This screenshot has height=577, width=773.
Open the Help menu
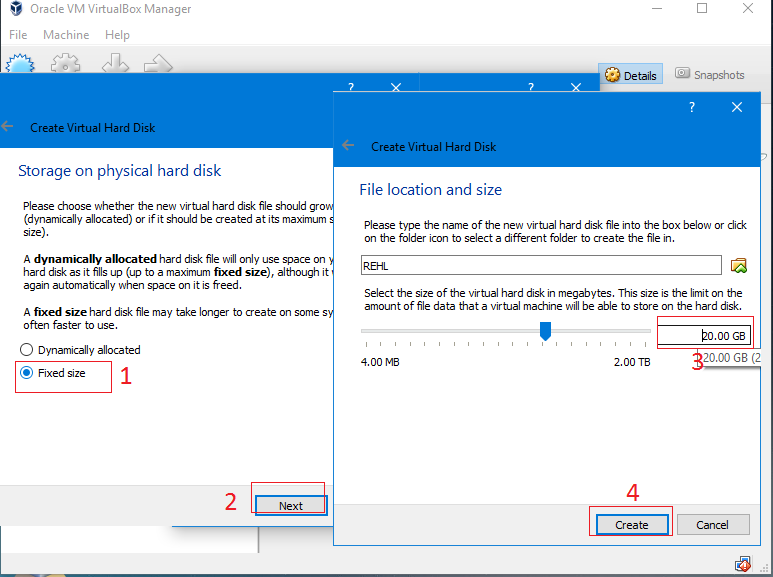[117, 35]
